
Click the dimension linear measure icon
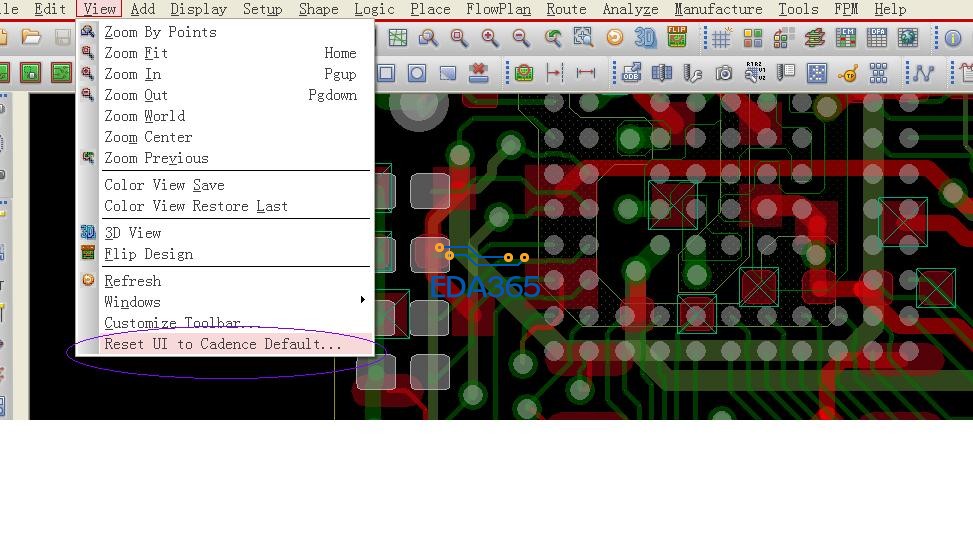tap(586, 73)
